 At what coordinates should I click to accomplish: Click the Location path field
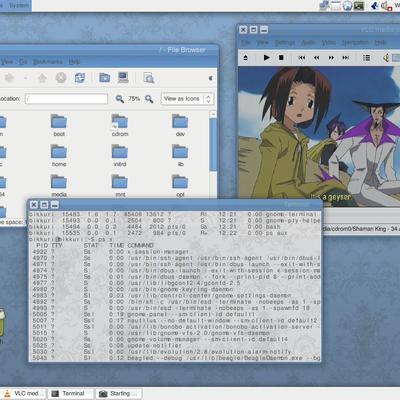[66, 99]
